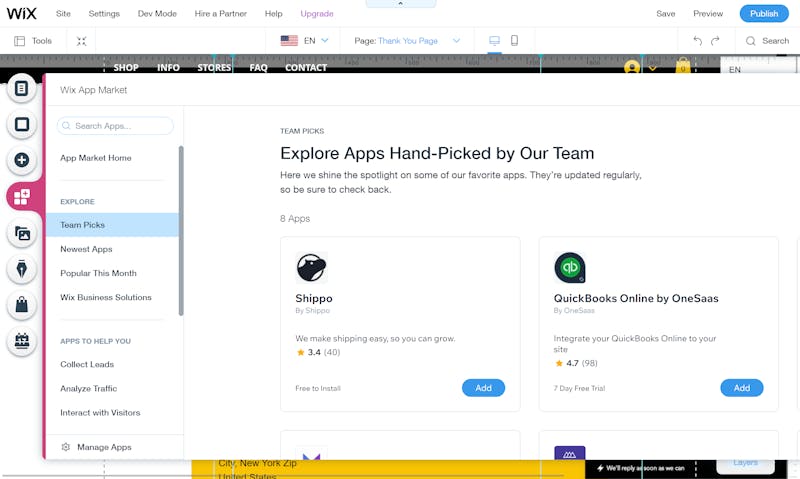Switch to desktop view icon
Screen dimensions: 800x479
tap(494, 40)
